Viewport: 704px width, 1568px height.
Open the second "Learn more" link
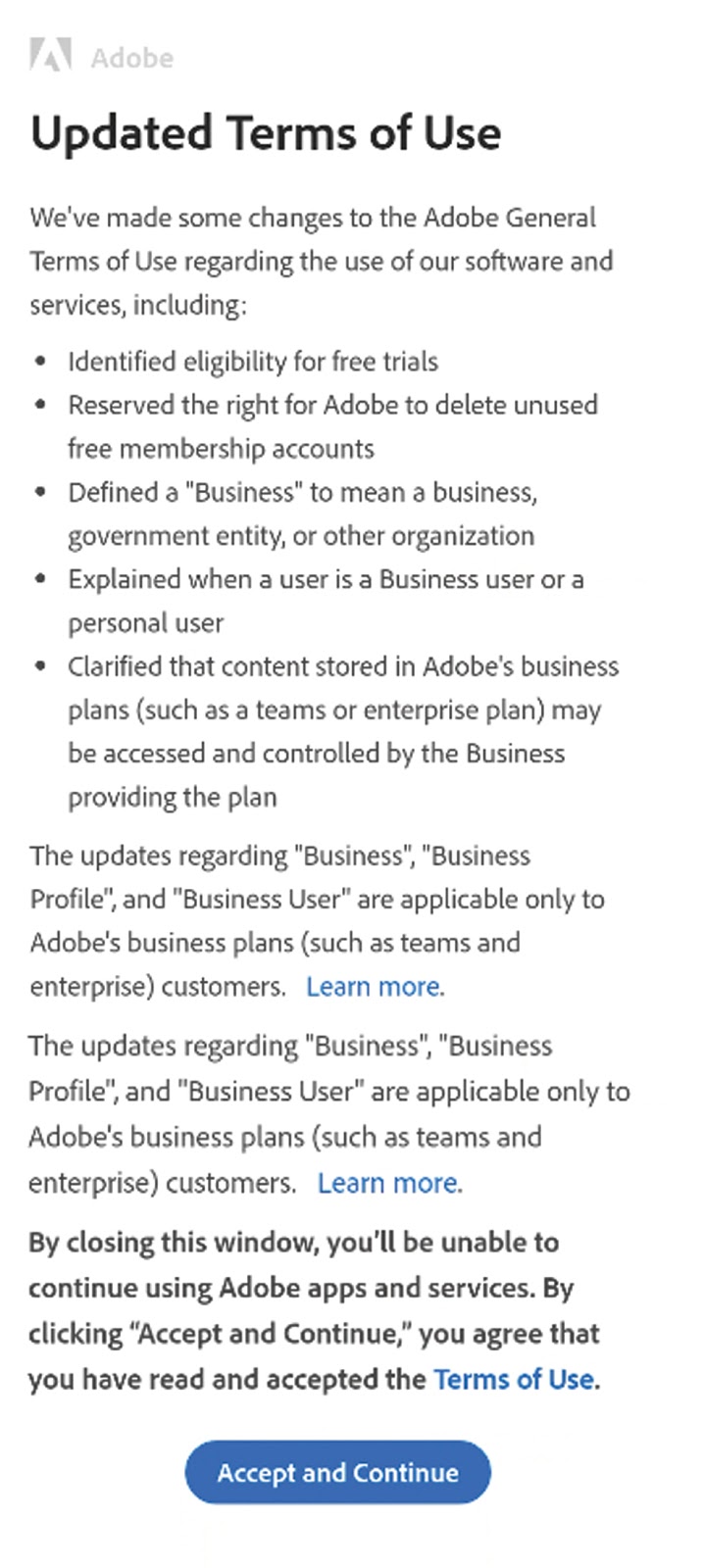point(387,1183)
